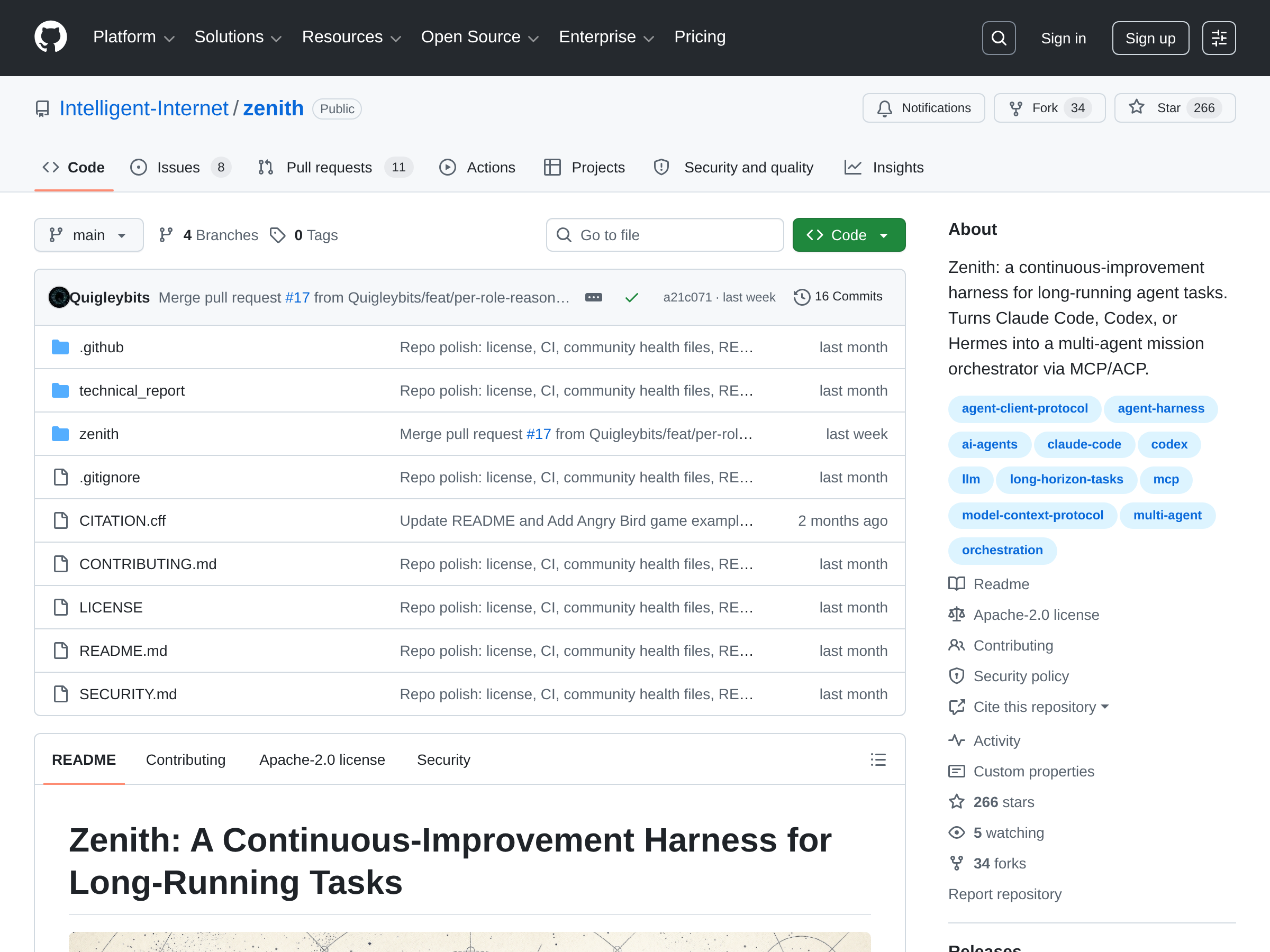Open the .gitignore file
Viewport: 1270px width, 952px height.
click(109, 478)
